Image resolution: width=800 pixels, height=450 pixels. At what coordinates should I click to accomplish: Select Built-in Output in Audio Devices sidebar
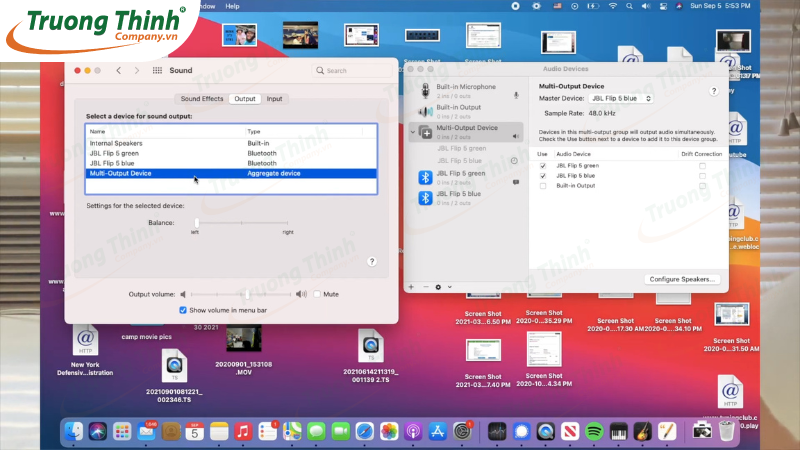click(x=465, y=111)
